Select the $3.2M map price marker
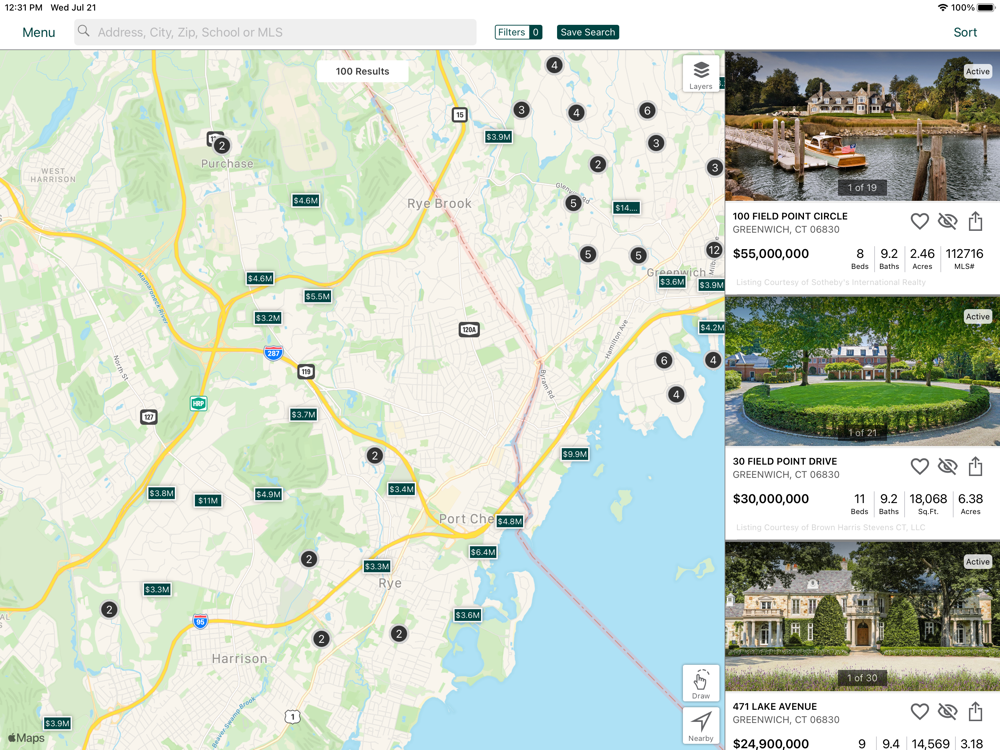 point(268,318)
